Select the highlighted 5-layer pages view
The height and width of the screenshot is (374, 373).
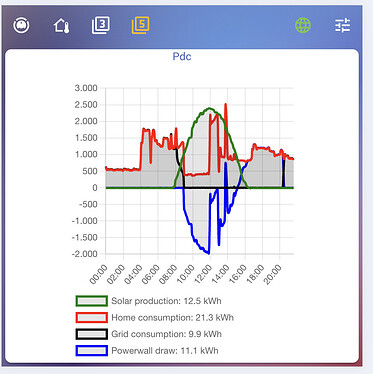(140, 25)
